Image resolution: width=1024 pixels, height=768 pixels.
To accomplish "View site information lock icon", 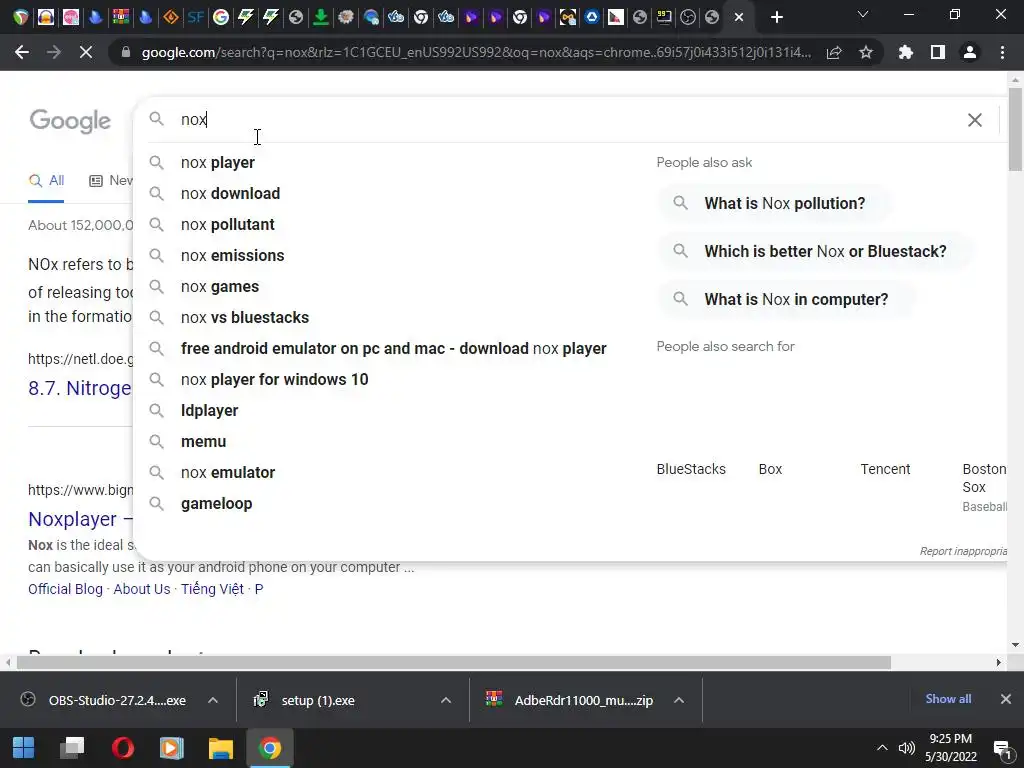I will click(126, 52).
